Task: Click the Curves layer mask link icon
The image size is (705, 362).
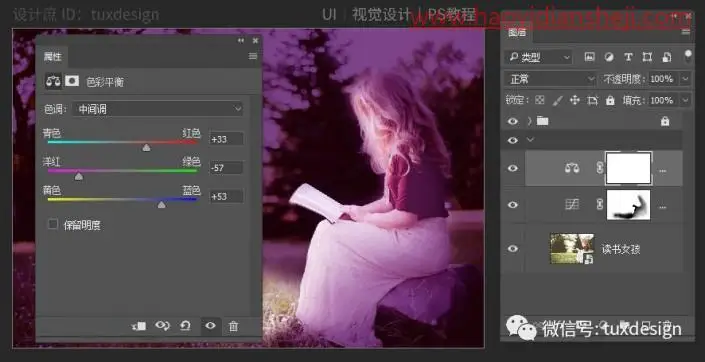Action: tap(599, 205)
